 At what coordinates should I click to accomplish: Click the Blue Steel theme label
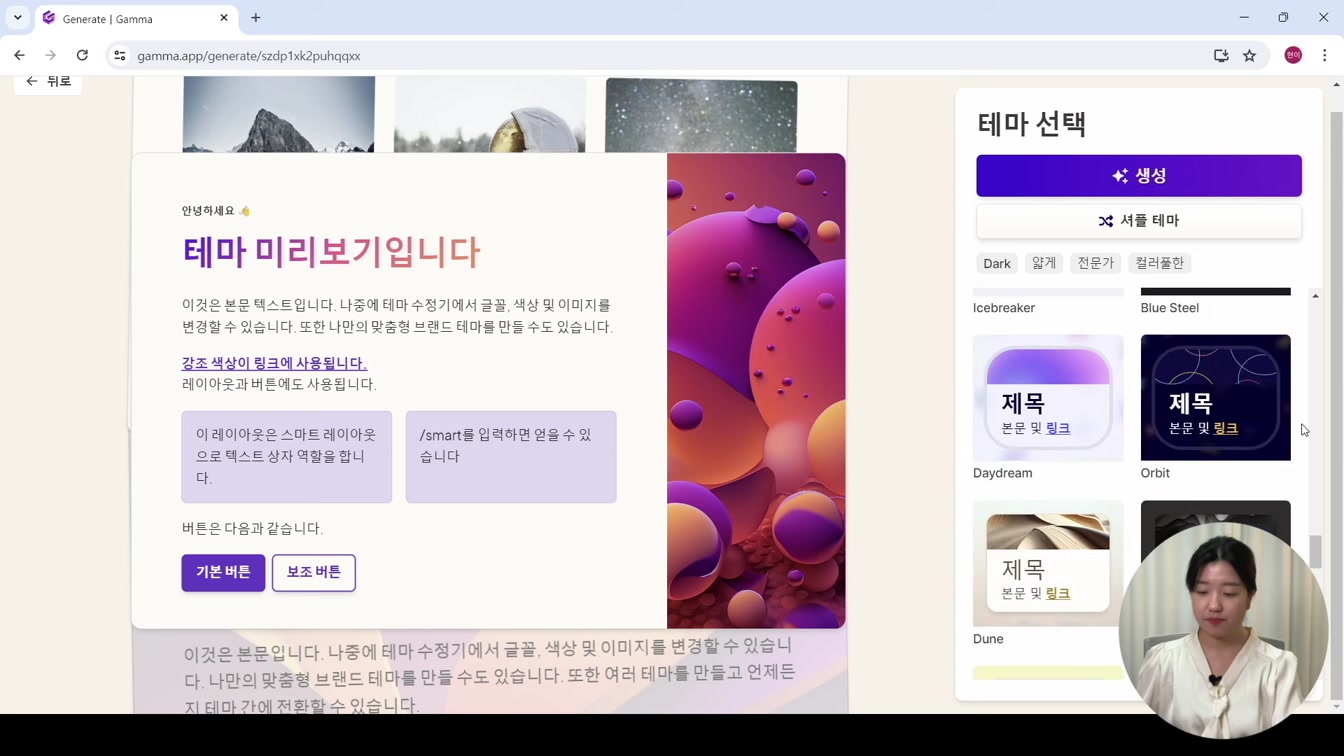1170,308
